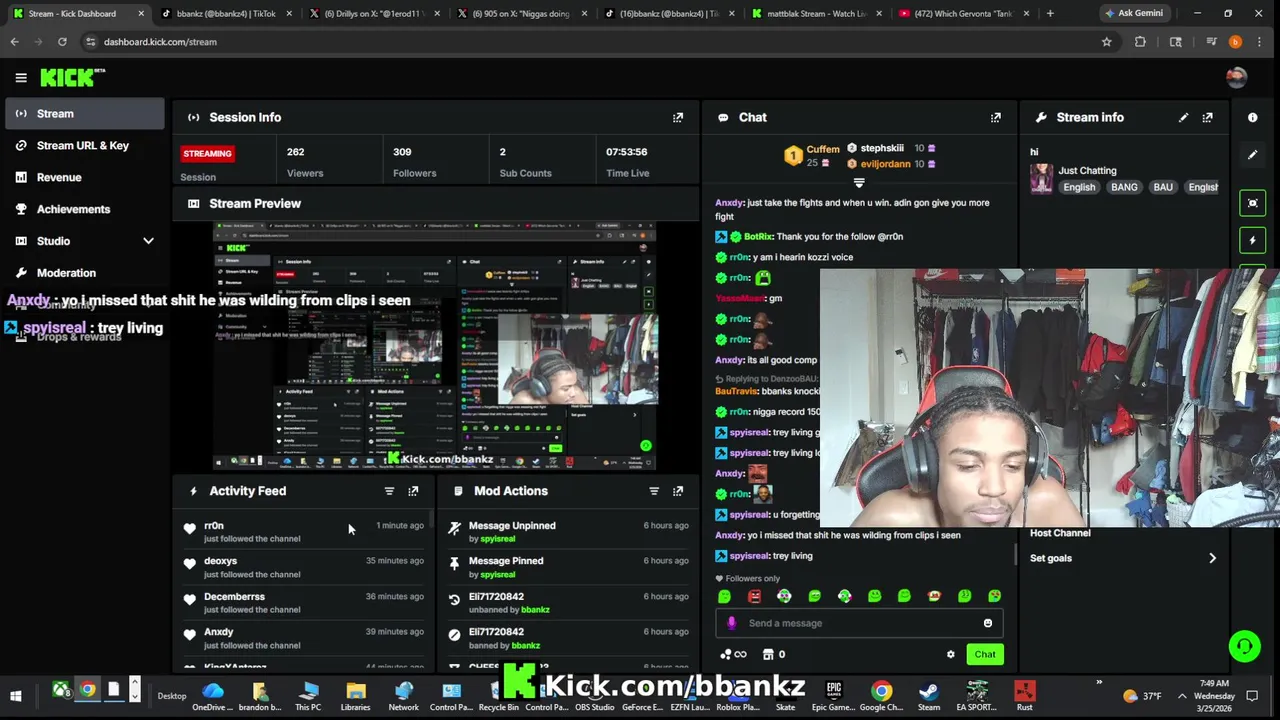Select Stream in the sidebar
Screen dimensions: 1280x720
(84, 114)
